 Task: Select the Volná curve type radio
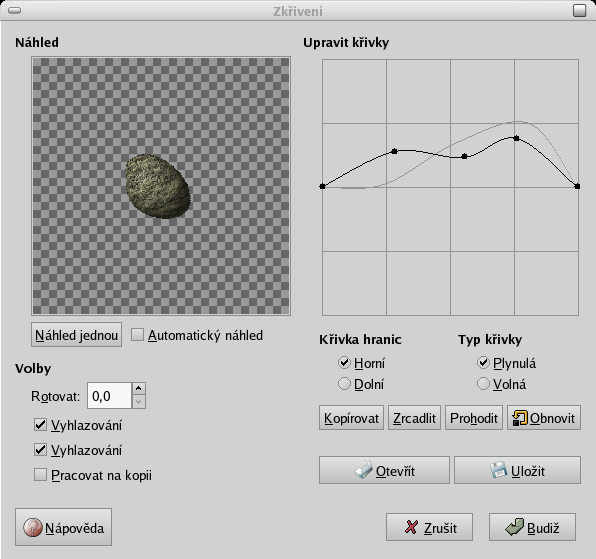coord(483,384)
